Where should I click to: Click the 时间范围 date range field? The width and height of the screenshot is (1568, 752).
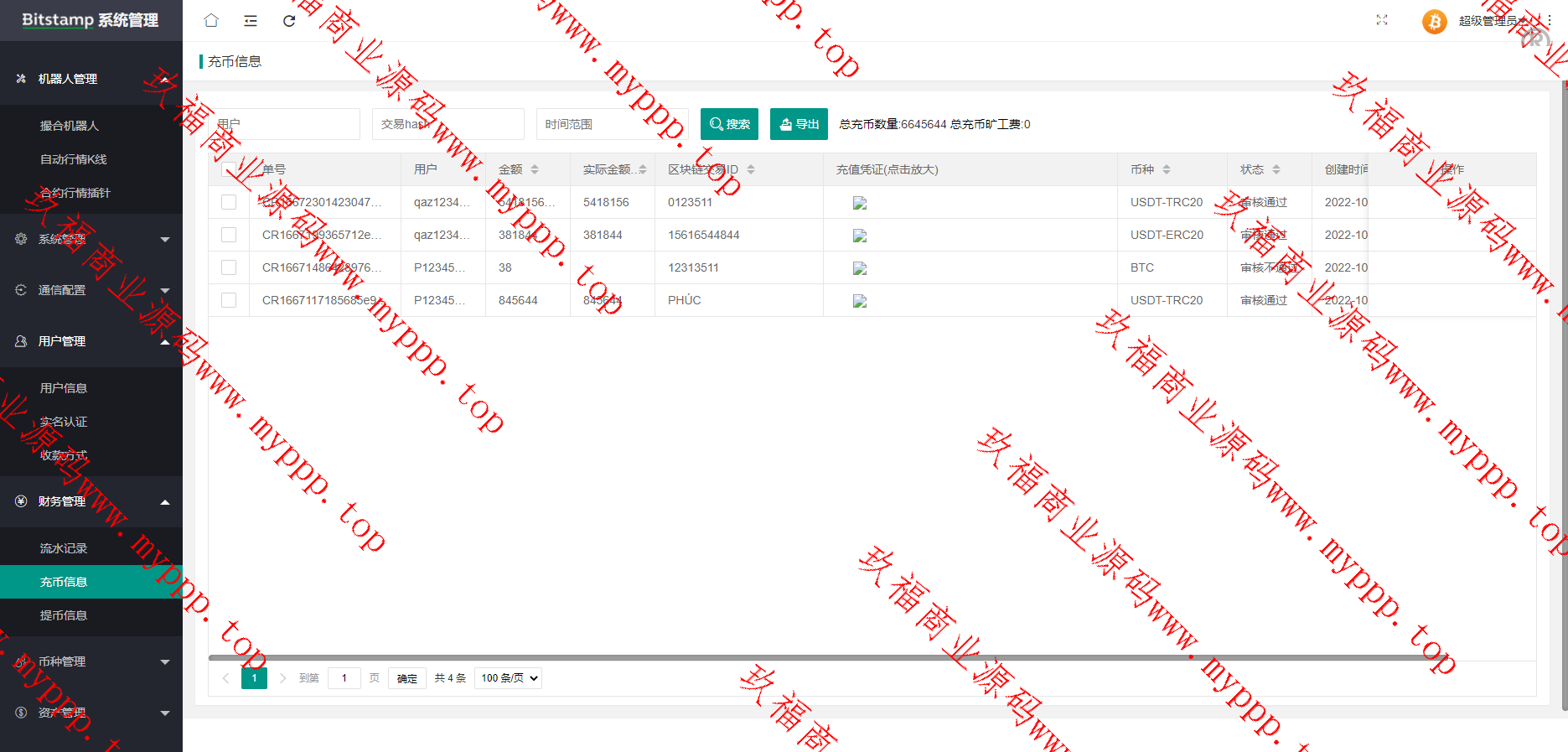pos(612,124)
